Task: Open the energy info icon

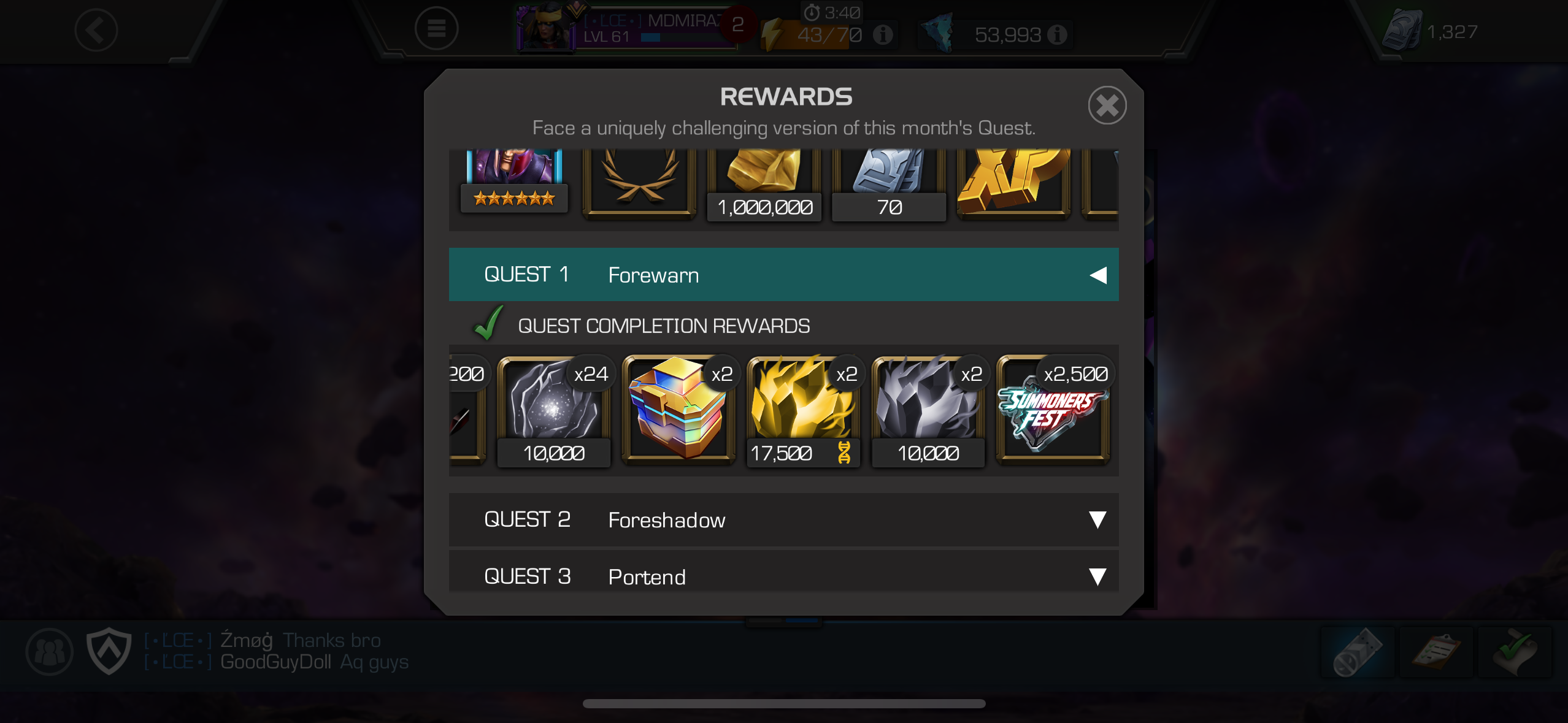Action: tap(883, 35)
